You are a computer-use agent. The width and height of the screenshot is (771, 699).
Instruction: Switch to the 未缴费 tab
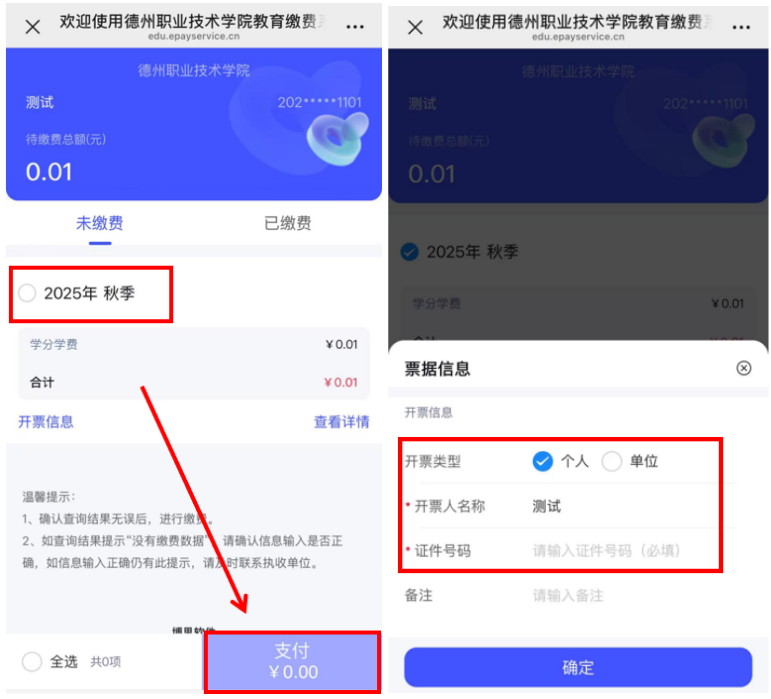click(x=100, y=223)
